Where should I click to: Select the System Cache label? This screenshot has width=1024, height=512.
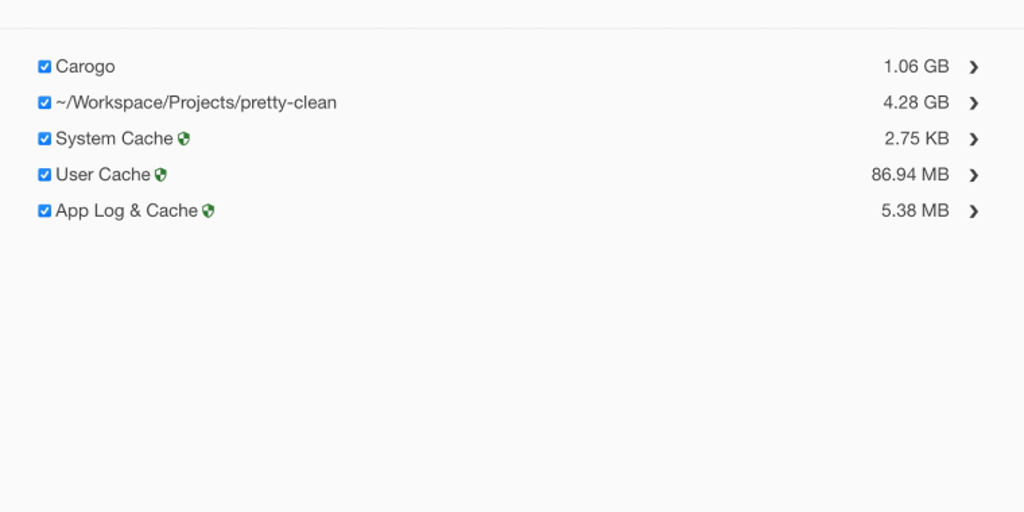point(114,139)
